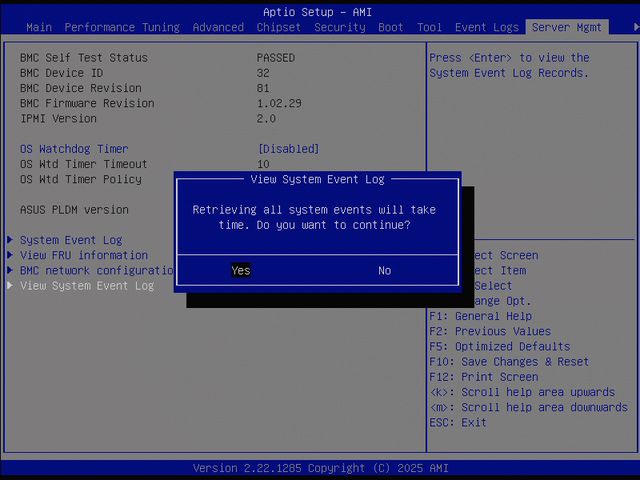Image resolution: width=640 pixels, height=480 pixels.
Task: Change OS Watchdog Timer Disabled value
Action: (288, 149)
